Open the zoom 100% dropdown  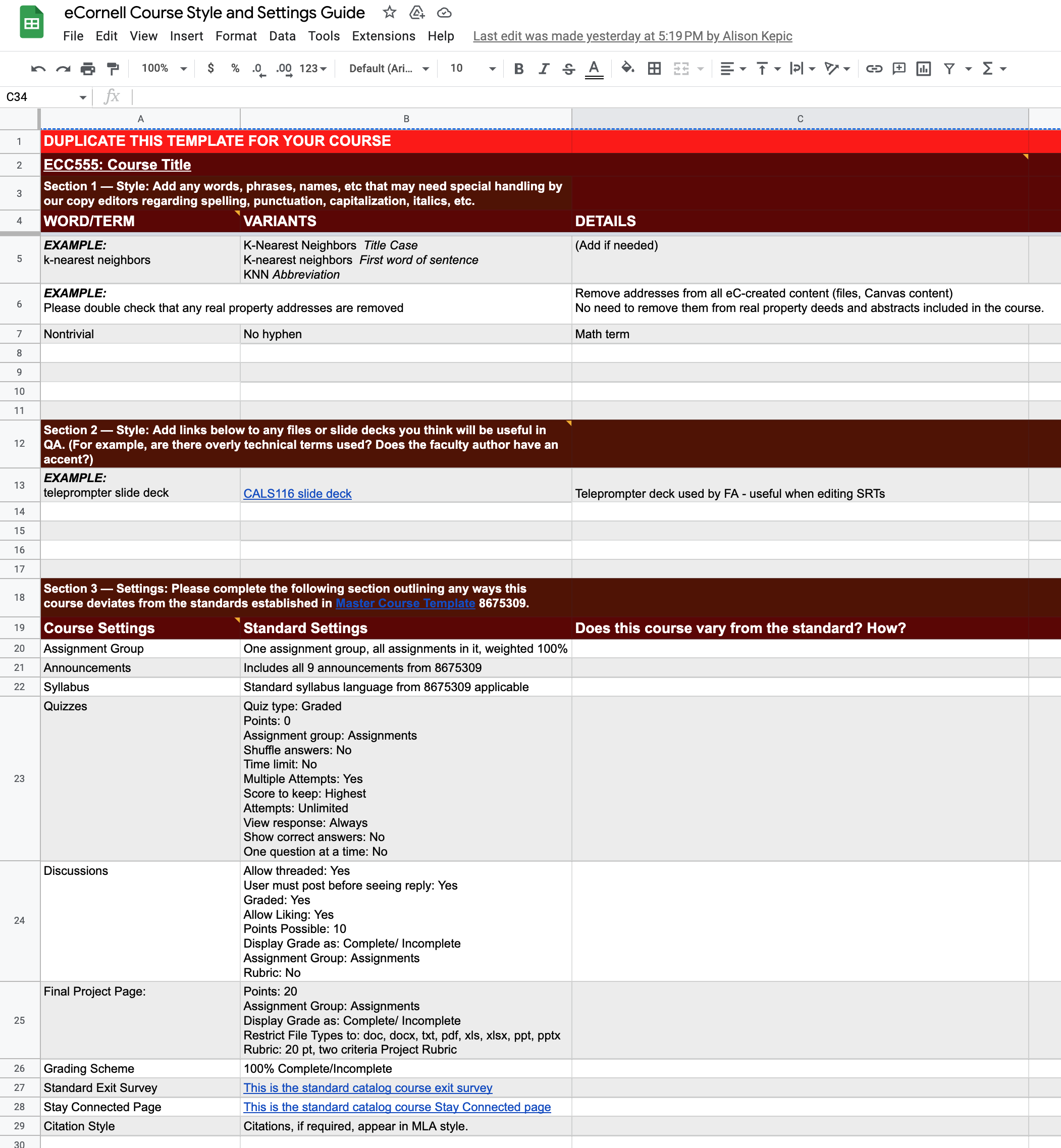pos(164,68)
